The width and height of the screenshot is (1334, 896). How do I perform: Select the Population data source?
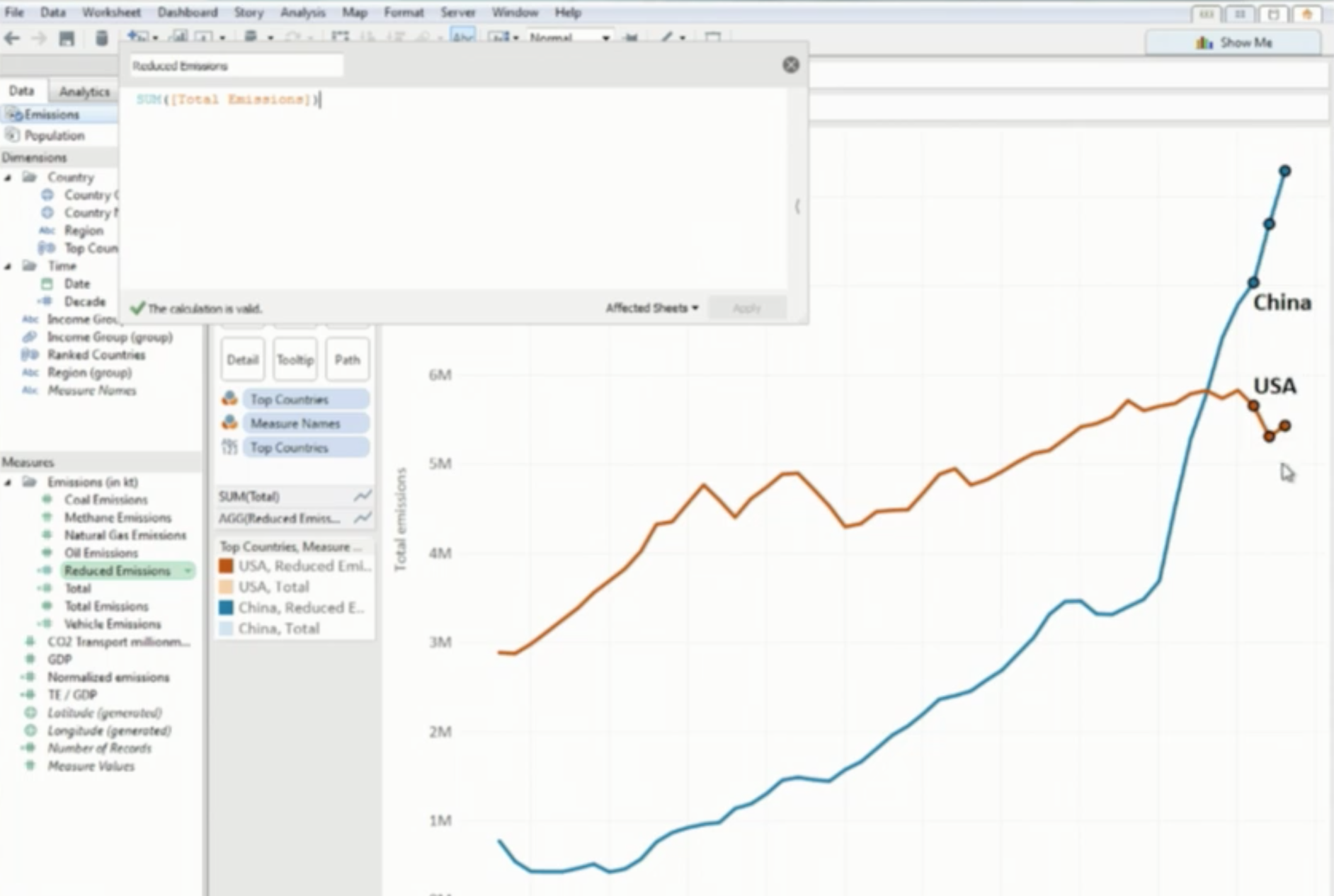point(54,135)
